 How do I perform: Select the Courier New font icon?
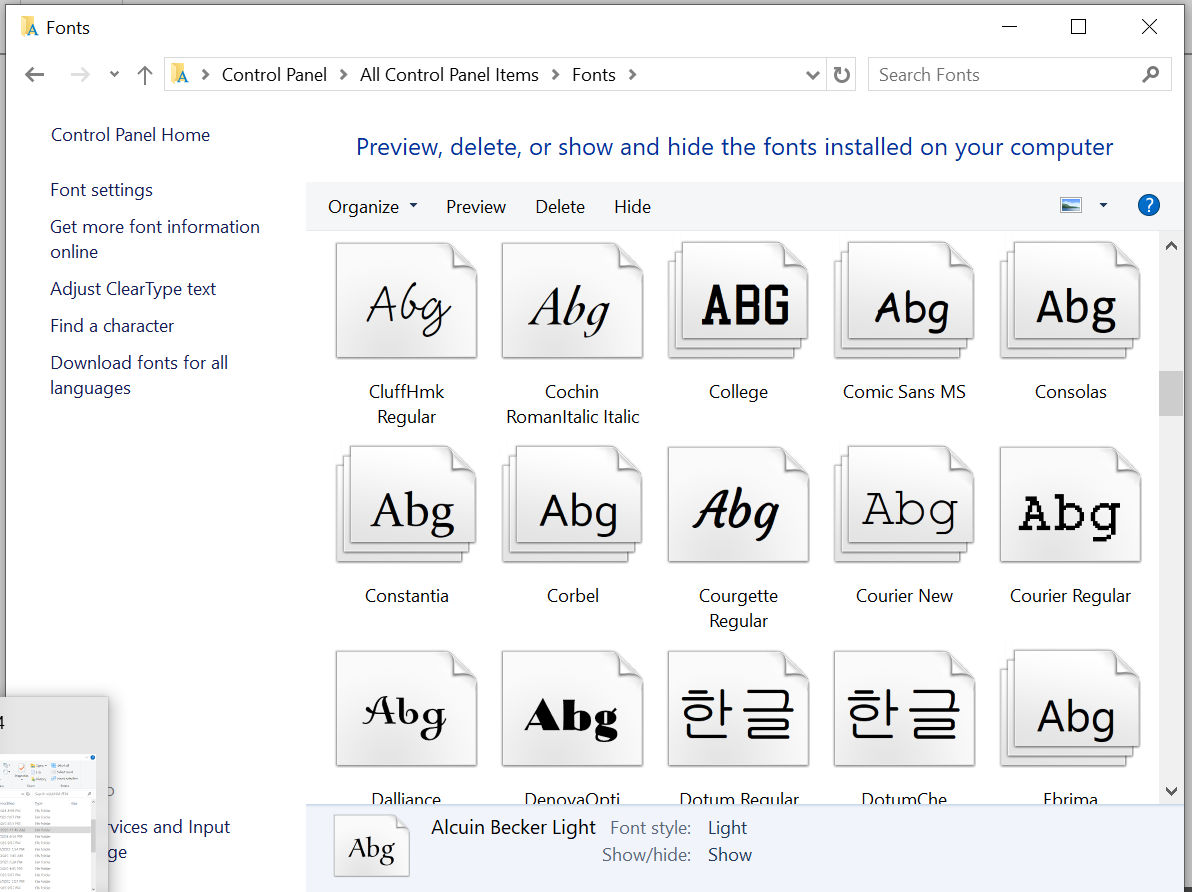[904, 504]
